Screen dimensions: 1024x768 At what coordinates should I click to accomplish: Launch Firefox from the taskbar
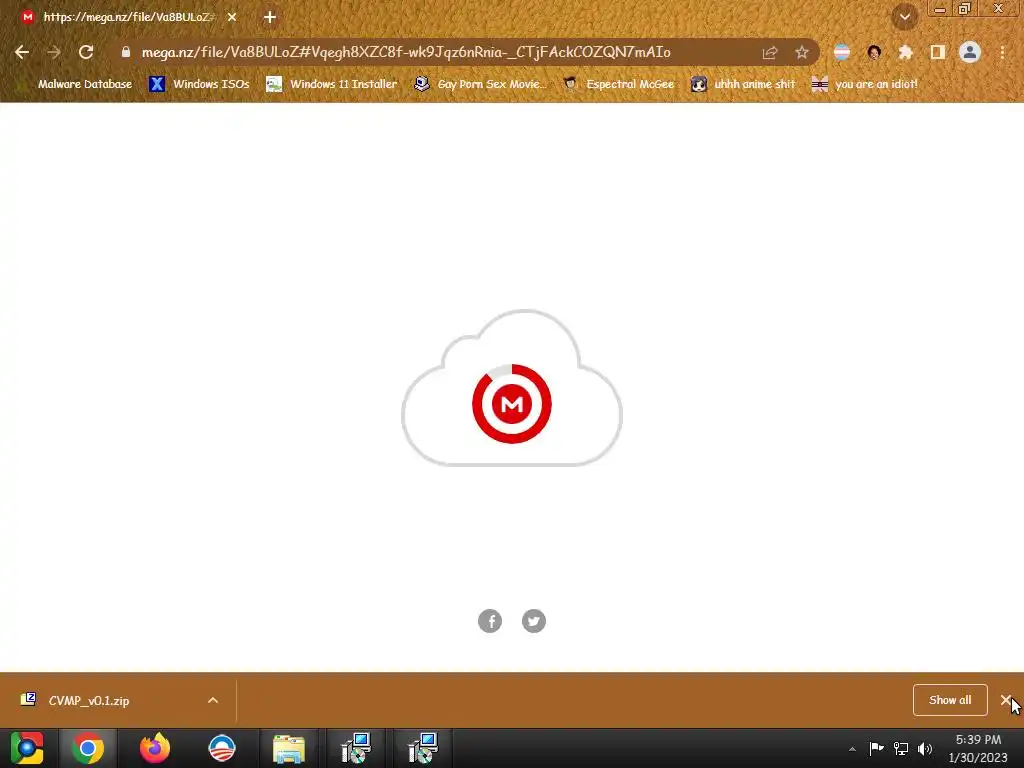[x=155, y=748]
